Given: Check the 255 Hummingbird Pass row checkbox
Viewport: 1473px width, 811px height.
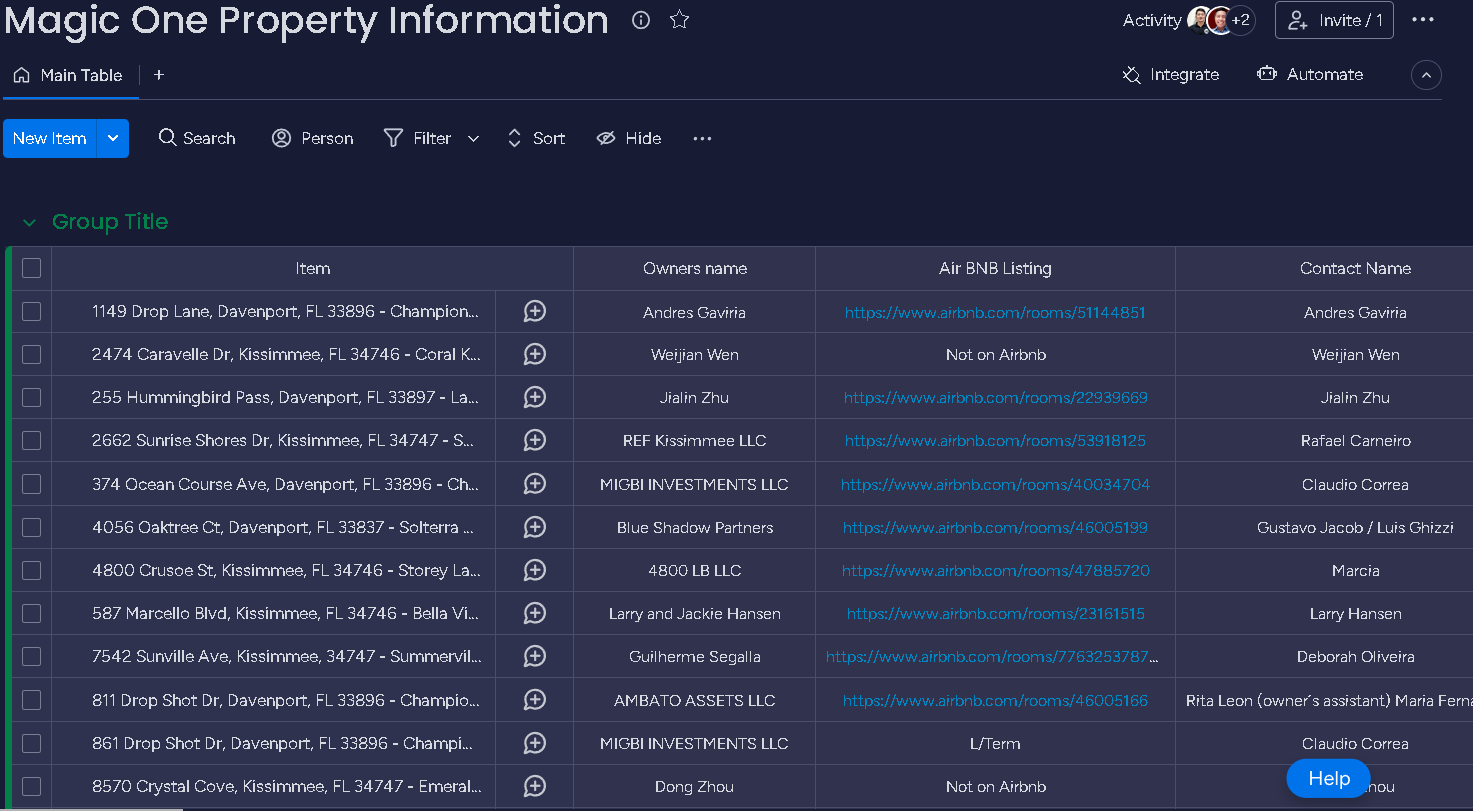Looking at the screenshot, I should (32, 398).
